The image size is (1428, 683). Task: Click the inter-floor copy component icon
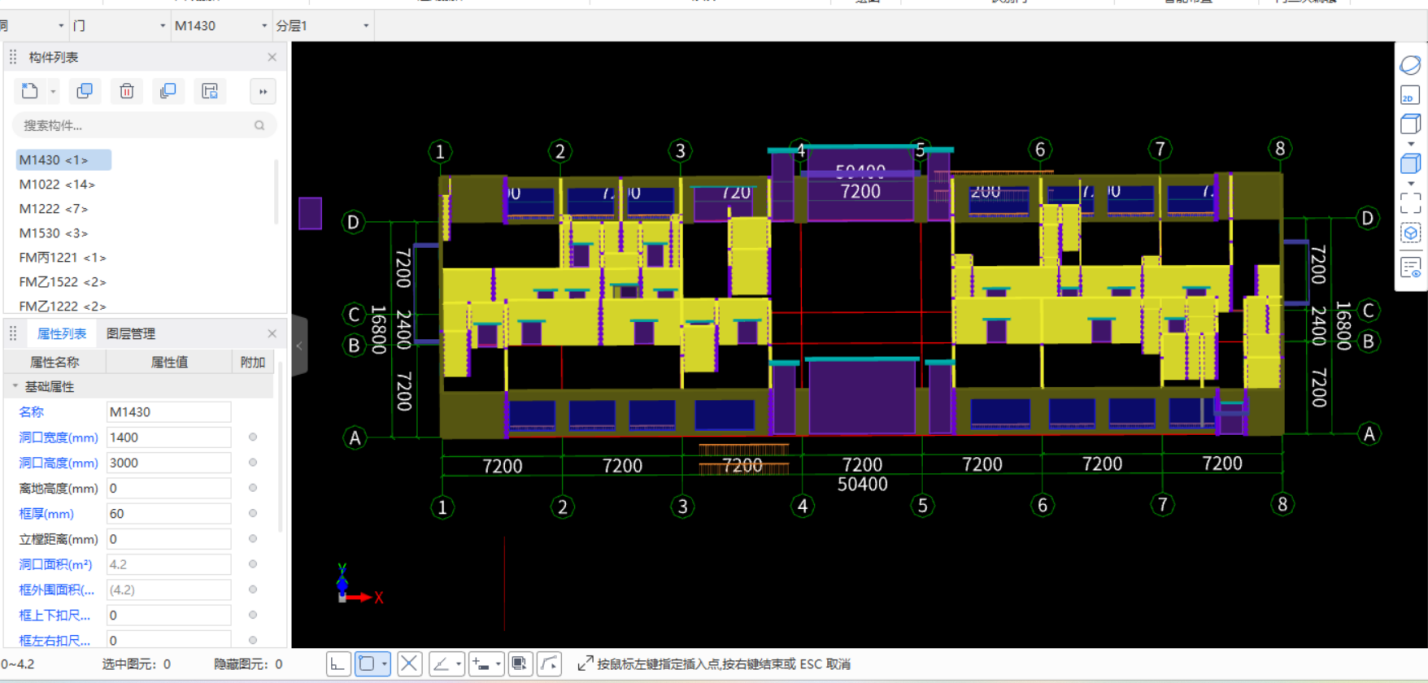pyautogui.click(x=168, y=91)
